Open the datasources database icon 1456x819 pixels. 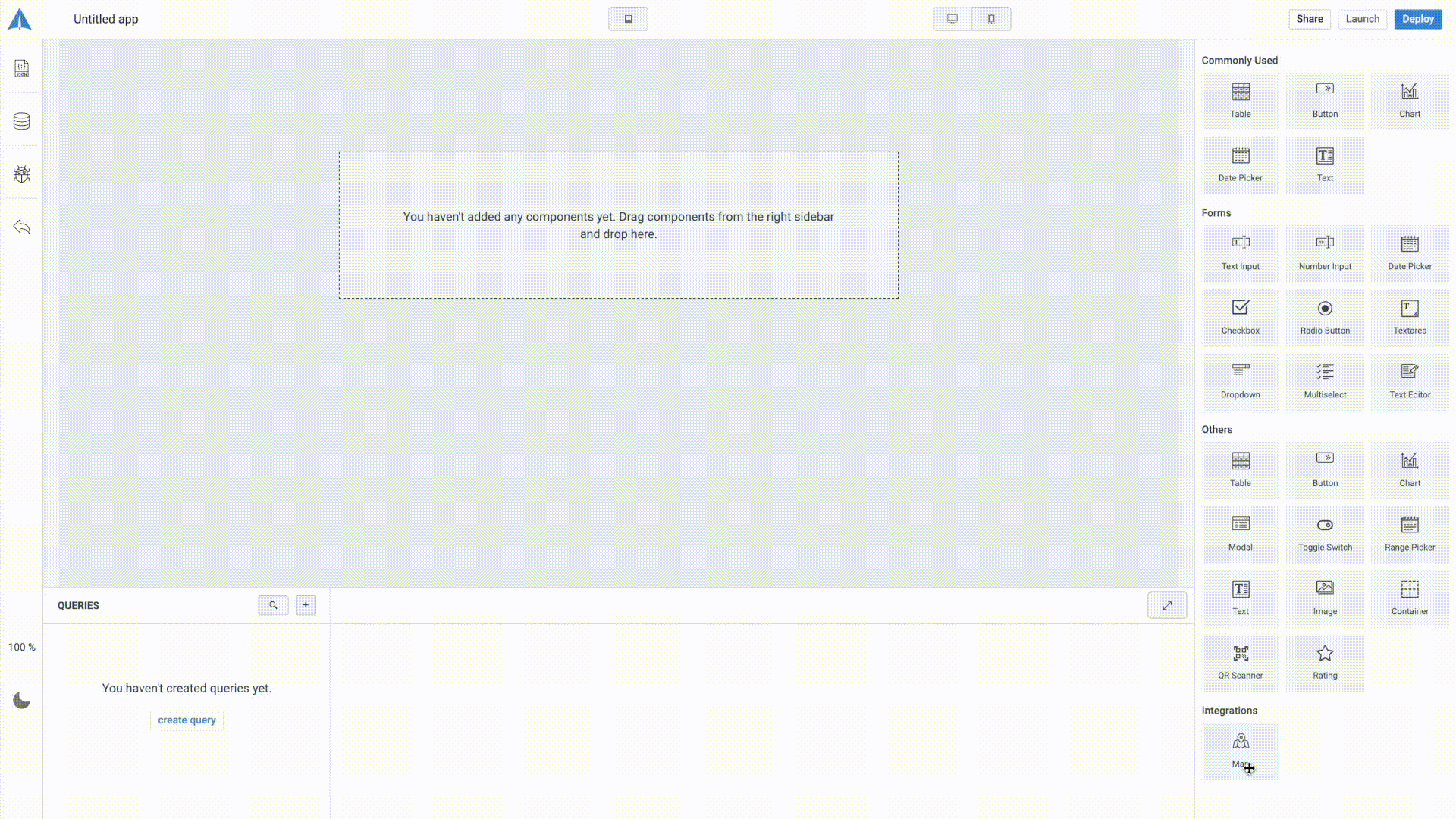[21, 121]
